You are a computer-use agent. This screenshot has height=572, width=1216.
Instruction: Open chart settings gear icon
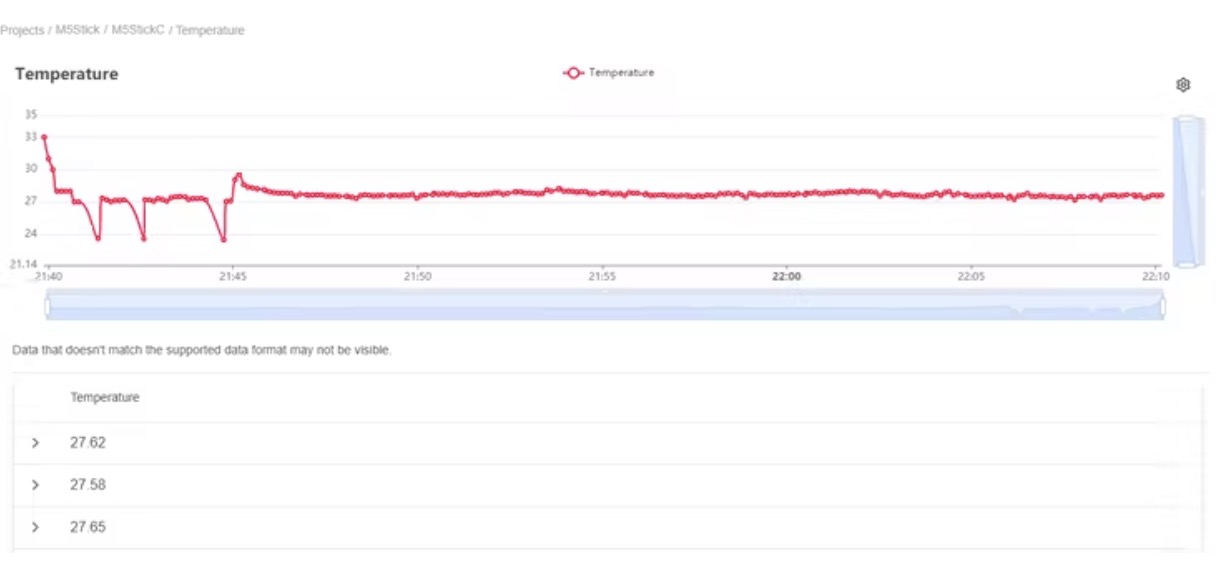1183,85
